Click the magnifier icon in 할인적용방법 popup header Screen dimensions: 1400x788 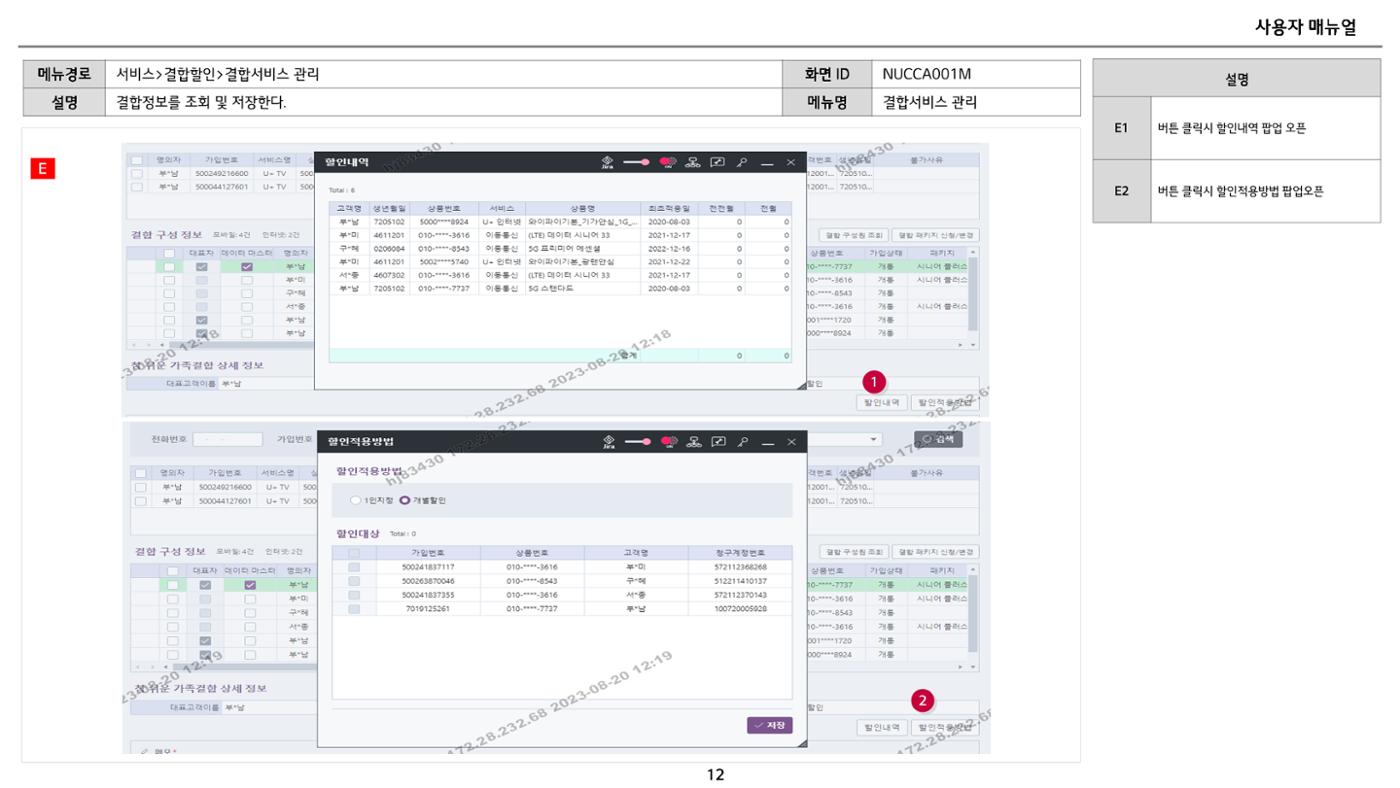742,441
